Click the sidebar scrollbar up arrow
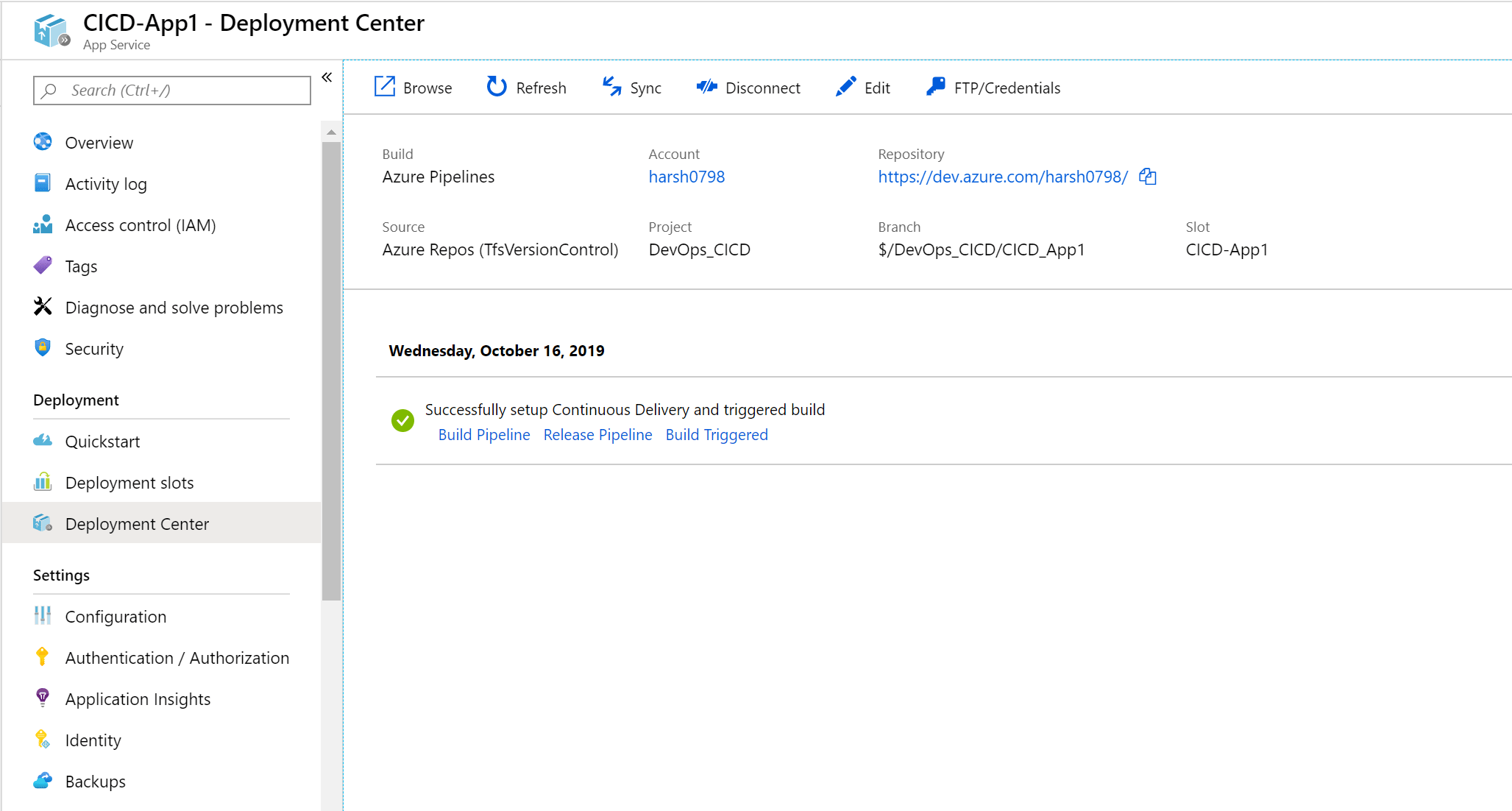 [331, 132]
